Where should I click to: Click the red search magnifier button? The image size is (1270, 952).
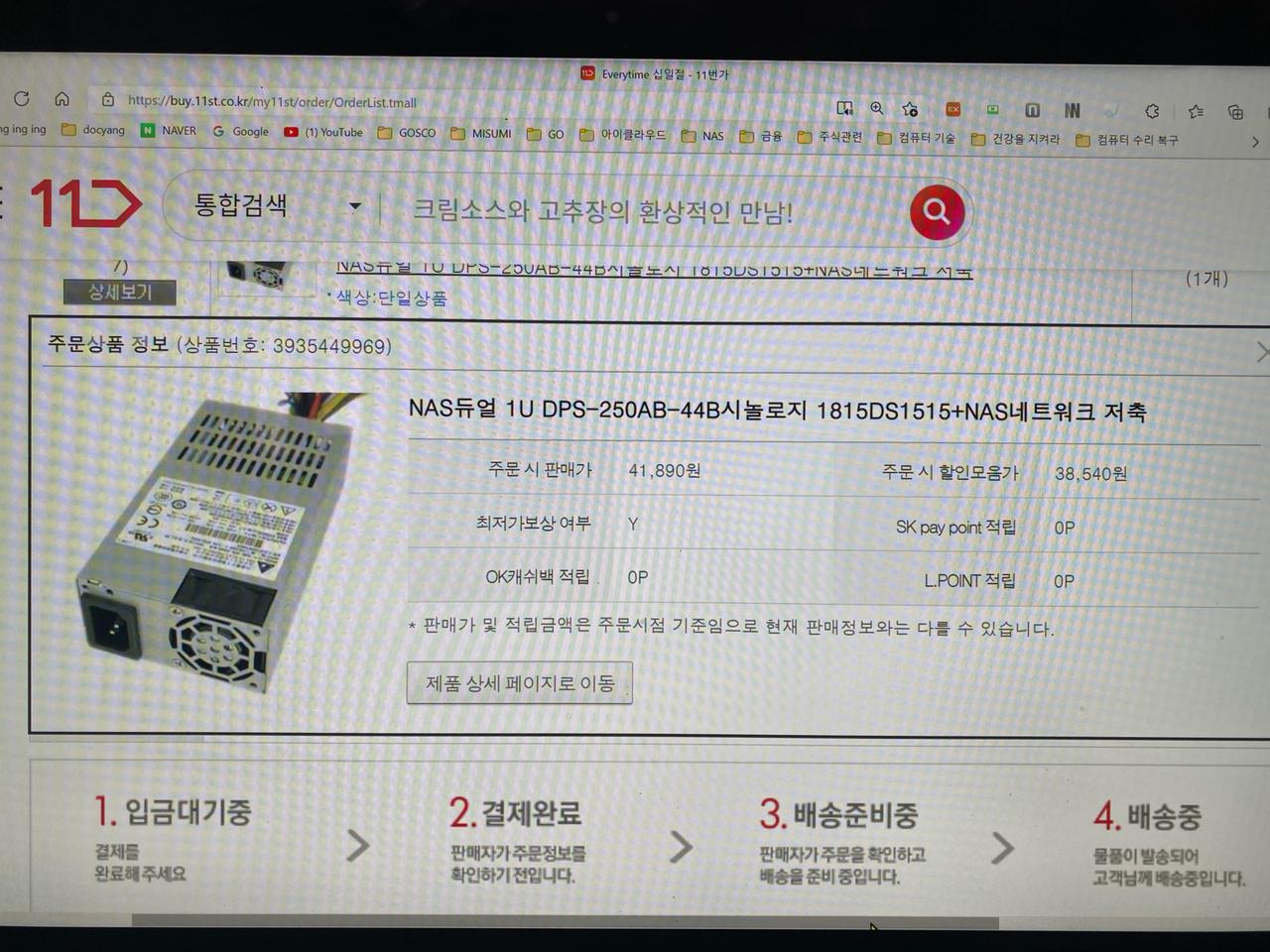pos(936,210)
